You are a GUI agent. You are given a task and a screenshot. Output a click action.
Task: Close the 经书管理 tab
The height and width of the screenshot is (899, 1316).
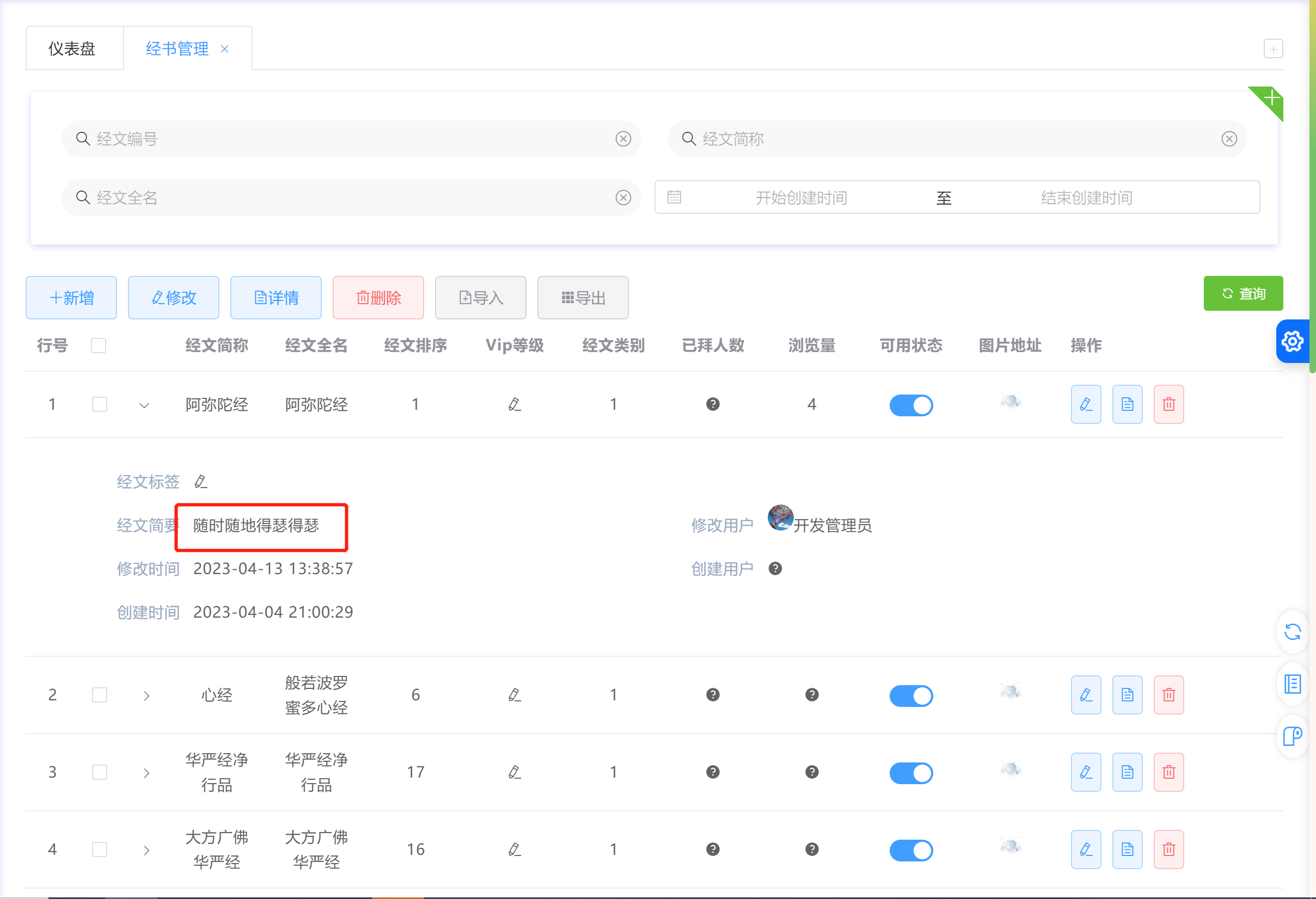pos(225,50)
